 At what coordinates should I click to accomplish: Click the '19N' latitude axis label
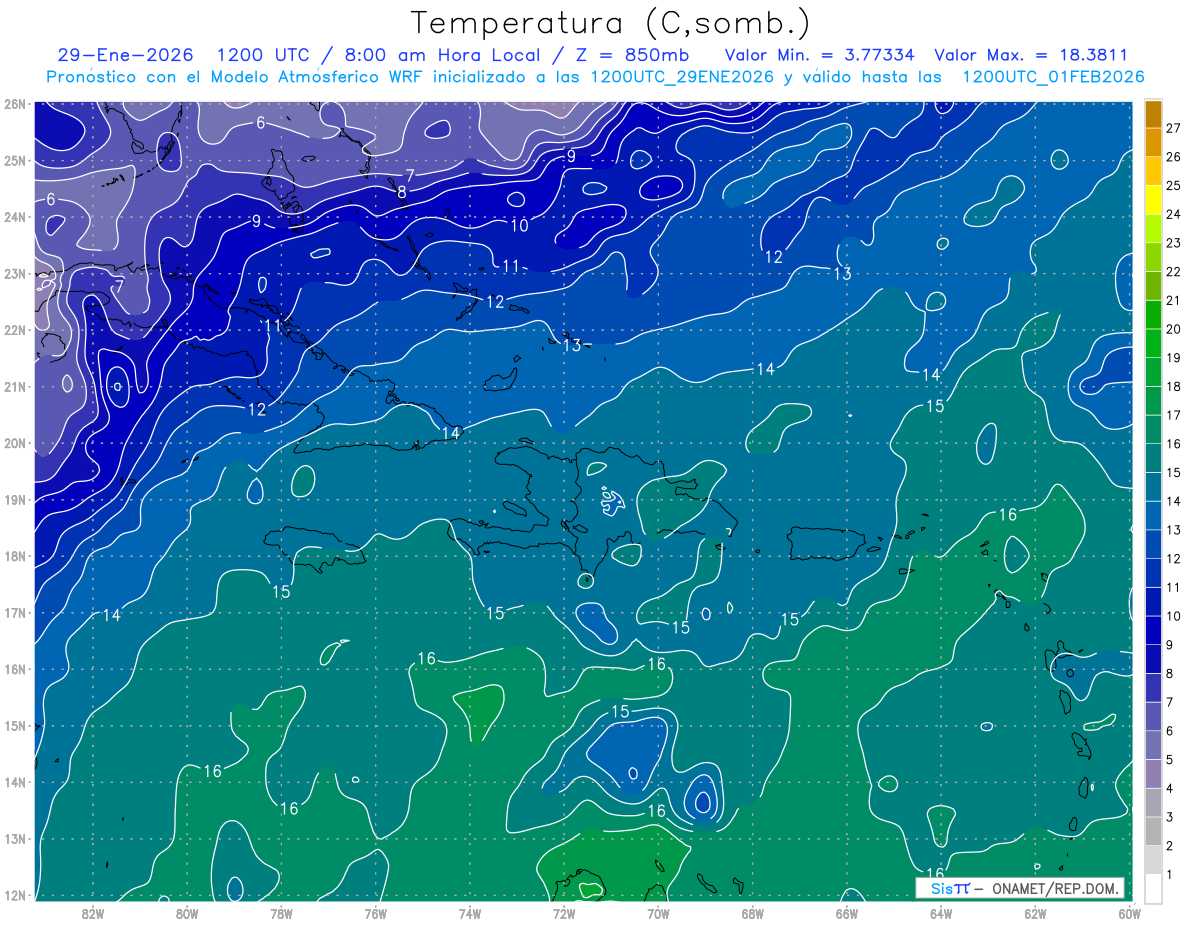tap(14, 500)
